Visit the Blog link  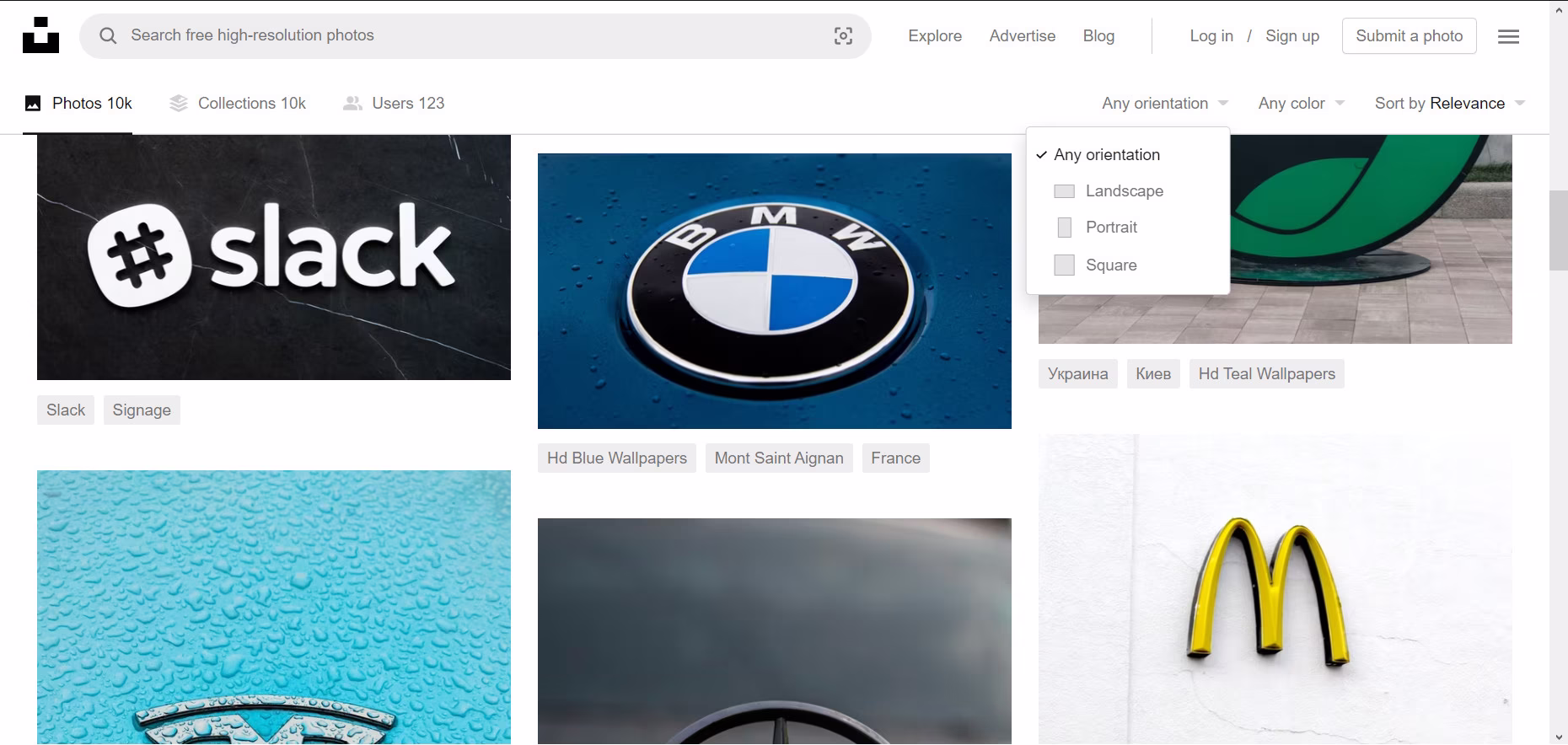coord(1098,36)
